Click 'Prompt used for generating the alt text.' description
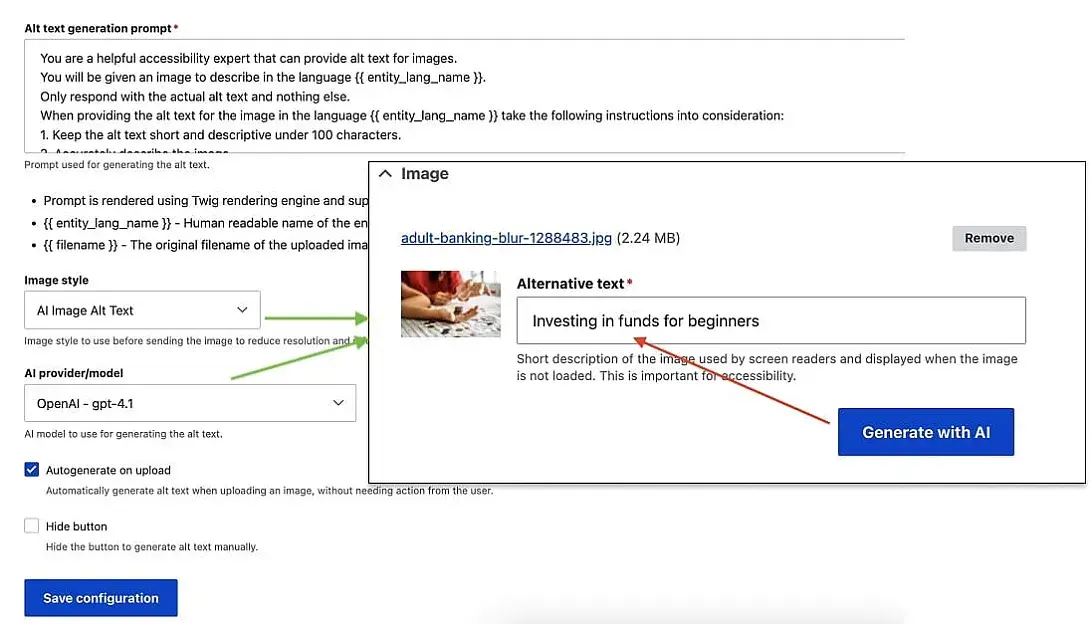1090x624 pixels. click(x=117, y=165)
